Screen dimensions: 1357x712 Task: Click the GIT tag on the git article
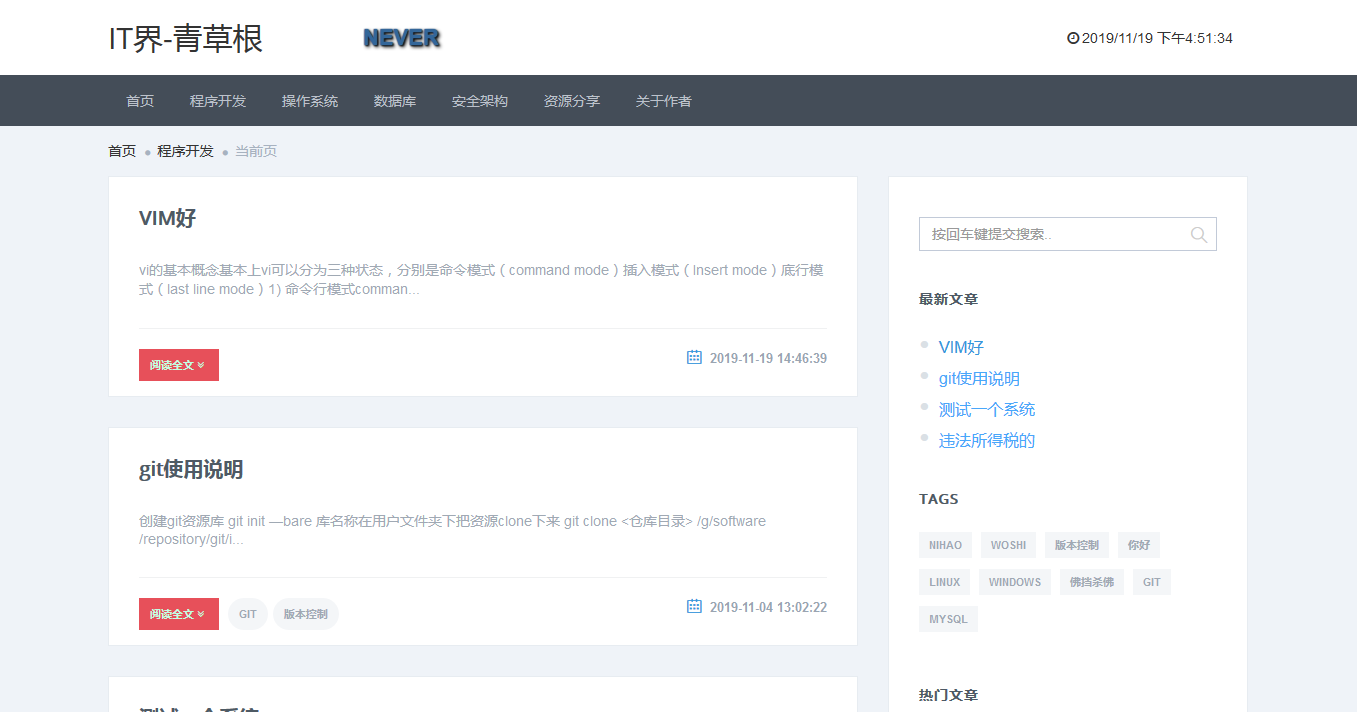[248, 614]
